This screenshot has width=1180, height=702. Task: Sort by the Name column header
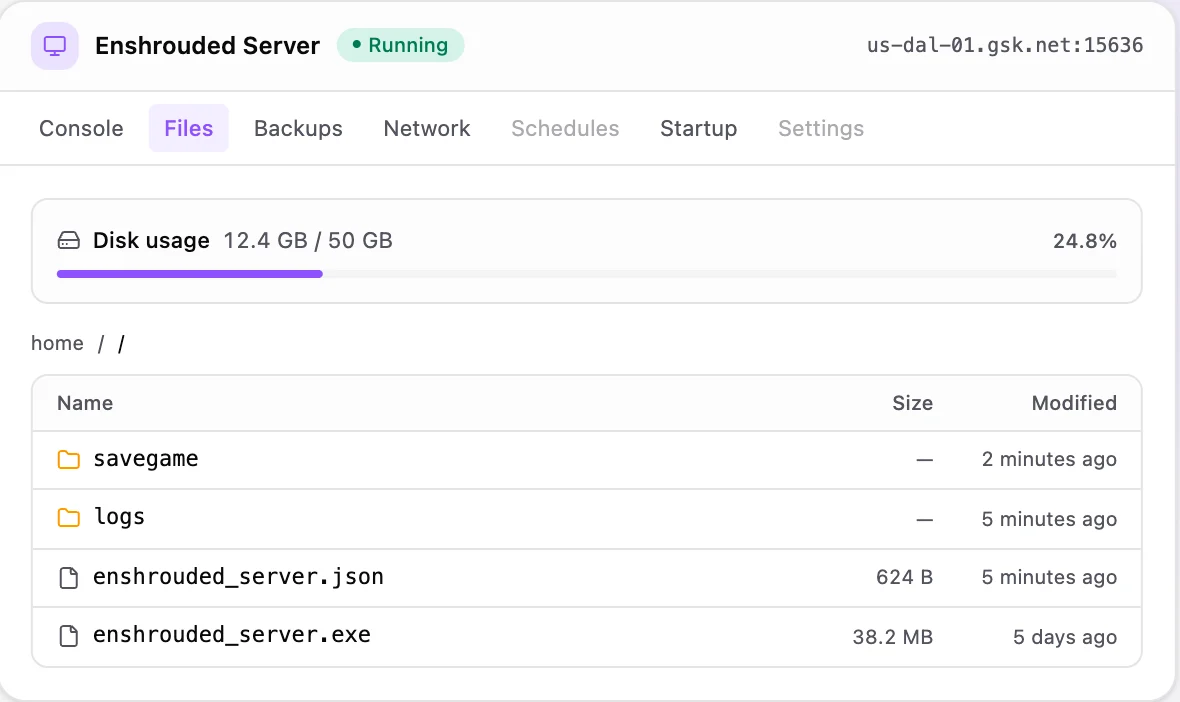click(85, 403)
